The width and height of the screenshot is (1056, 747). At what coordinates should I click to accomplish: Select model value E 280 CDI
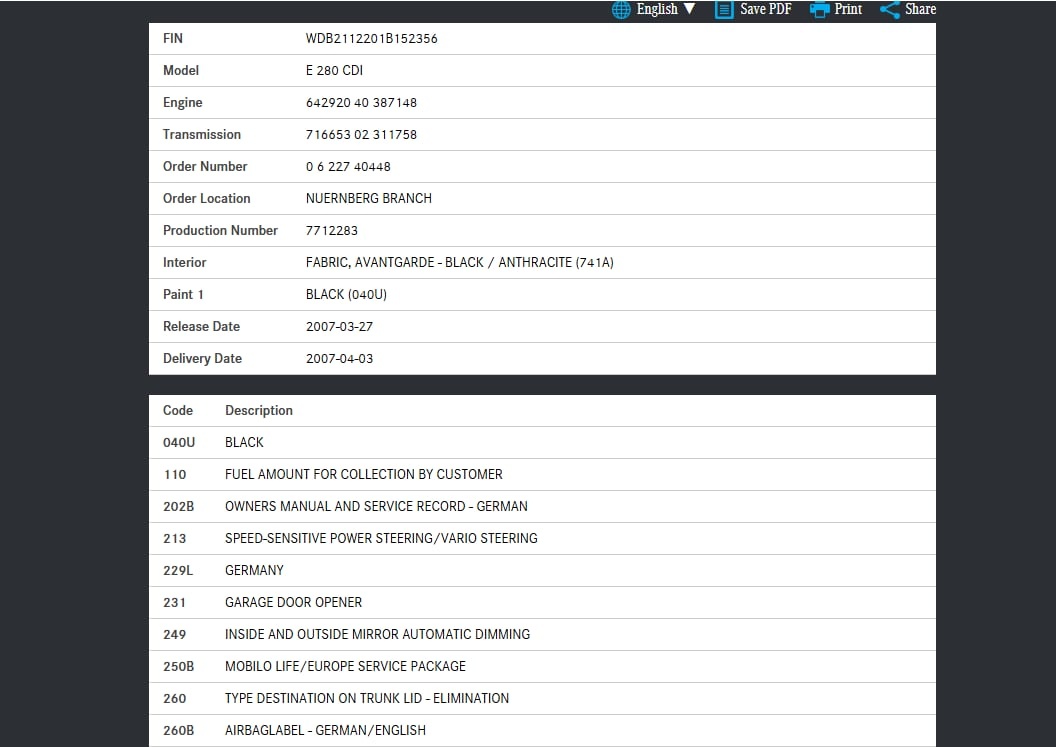pyautogui.click(x=334, y=70)
